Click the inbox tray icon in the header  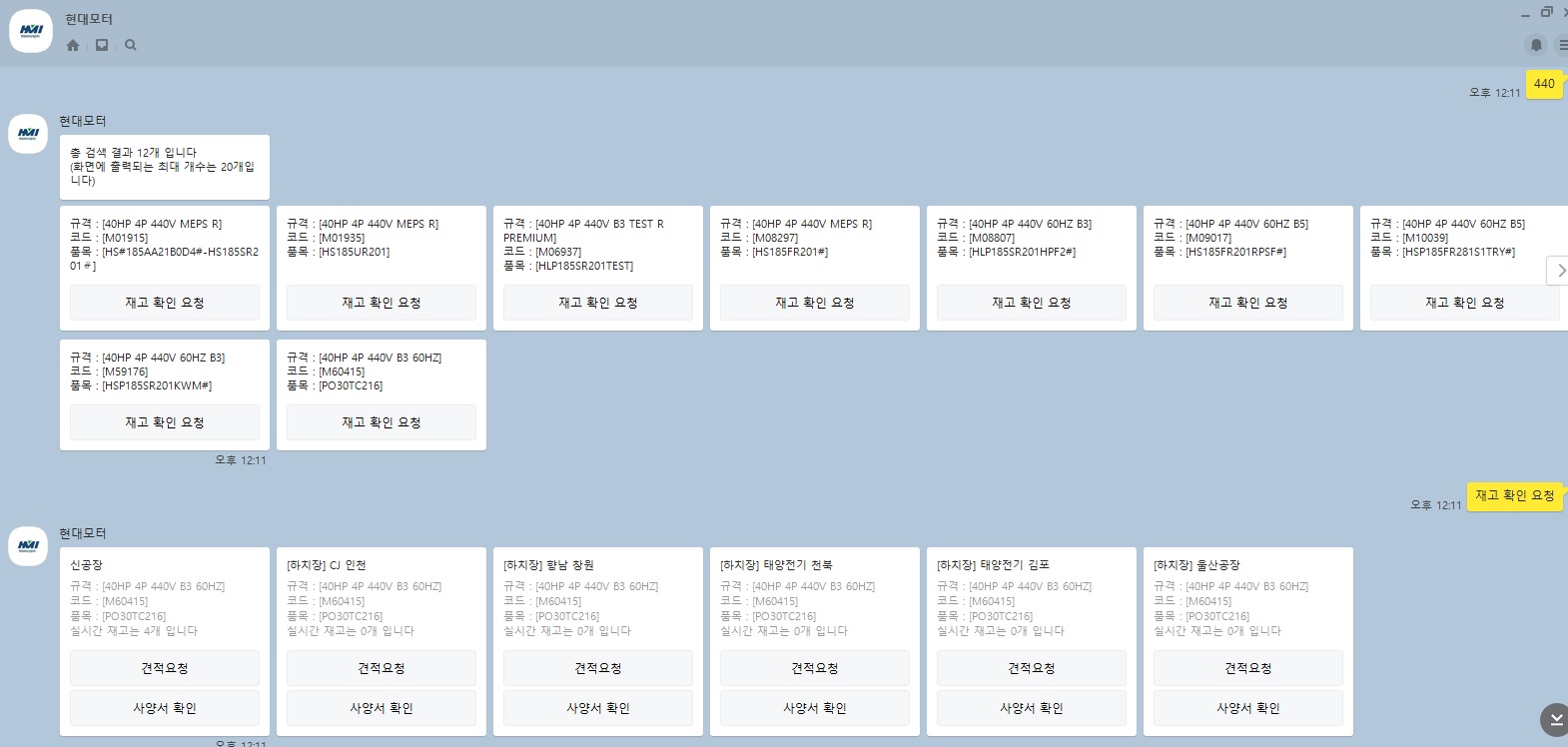point(102,45)
